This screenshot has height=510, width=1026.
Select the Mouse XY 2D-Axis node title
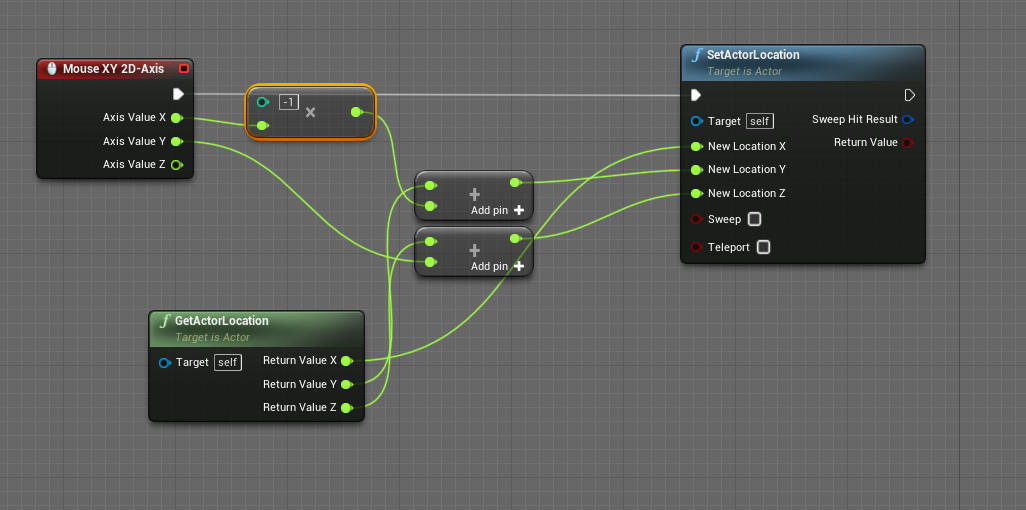[x=113, y=69]
